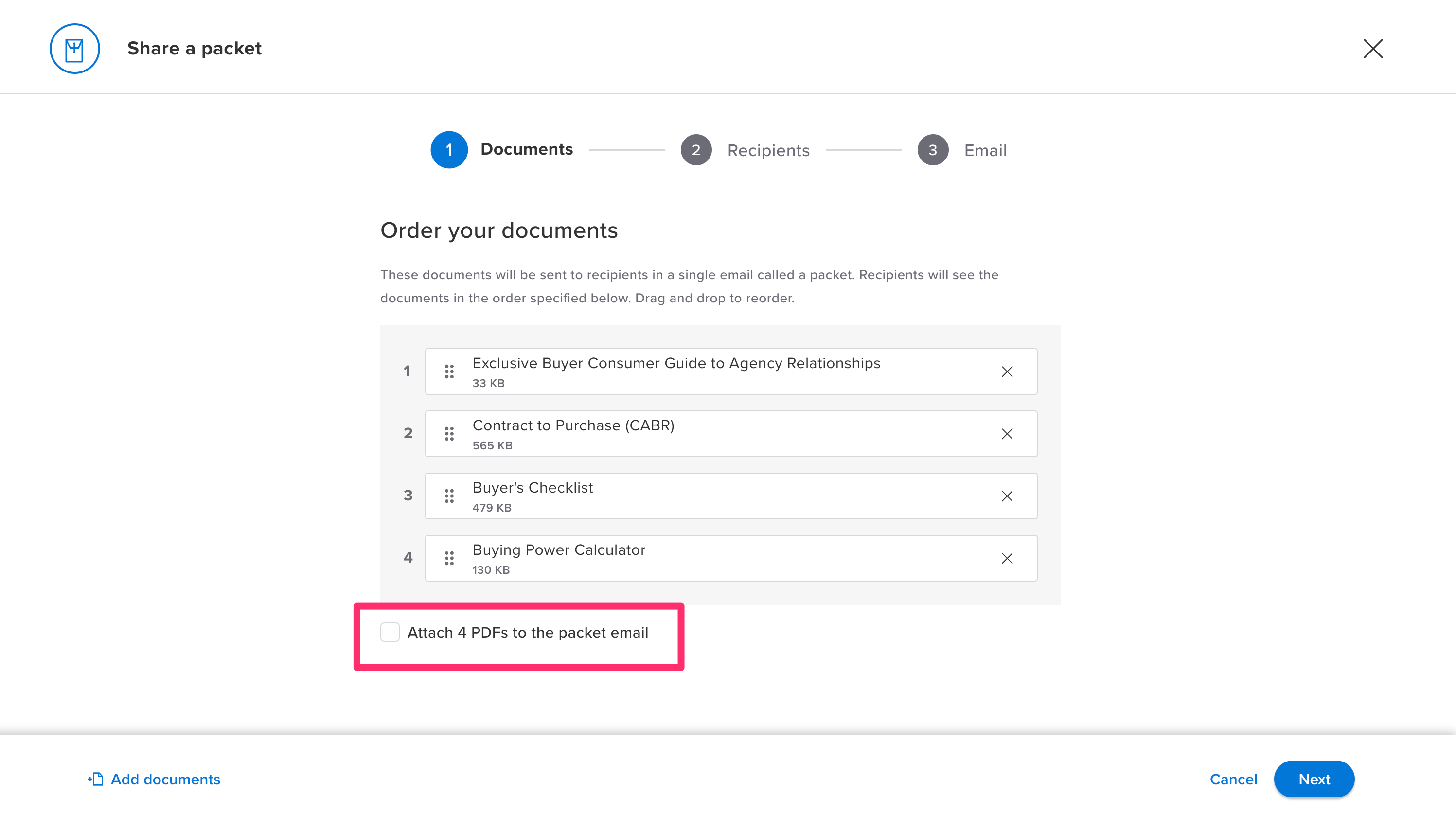
Task: Select step 1 Documents
Action: [449, 149]
